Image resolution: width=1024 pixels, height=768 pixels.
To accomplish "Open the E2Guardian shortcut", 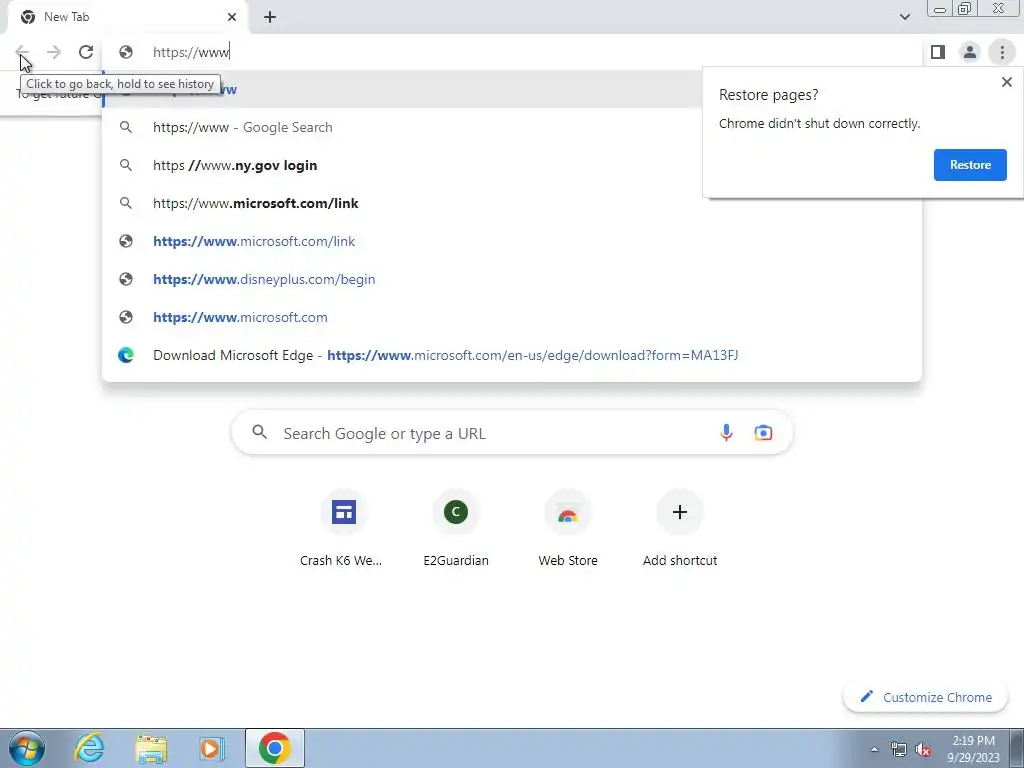I will tap(456, 528).
